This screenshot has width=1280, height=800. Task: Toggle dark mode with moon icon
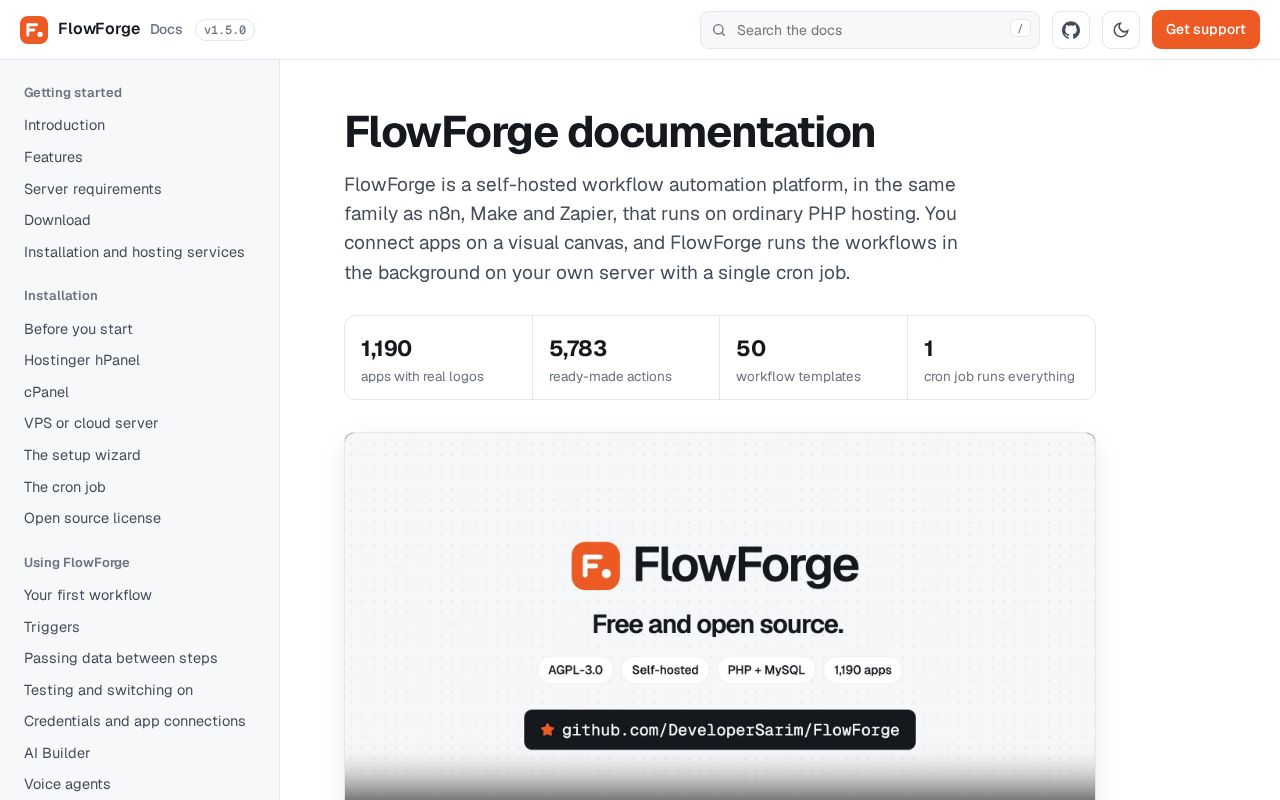pos(1121,30)
